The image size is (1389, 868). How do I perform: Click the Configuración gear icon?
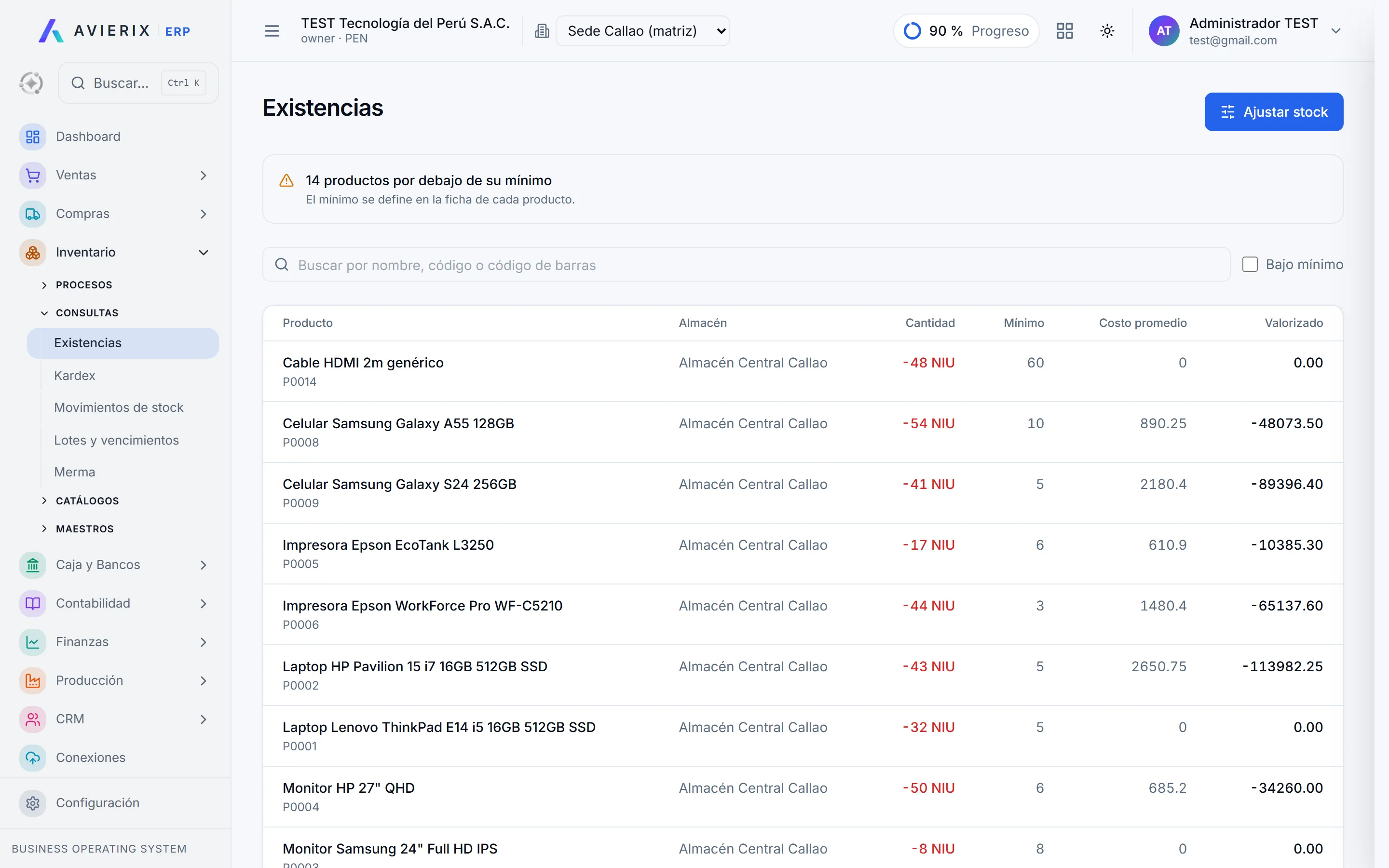pyautogui.click(x=33, y=802)
